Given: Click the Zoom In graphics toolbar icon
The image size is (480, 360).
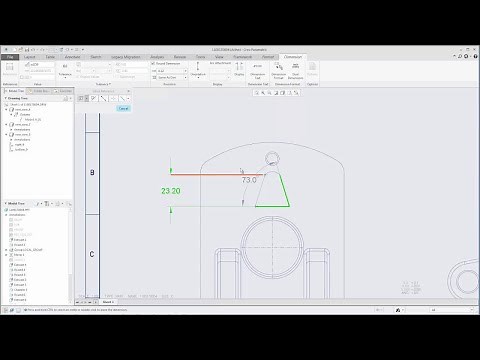Looking at the screenshot, I should coord(263,93).
